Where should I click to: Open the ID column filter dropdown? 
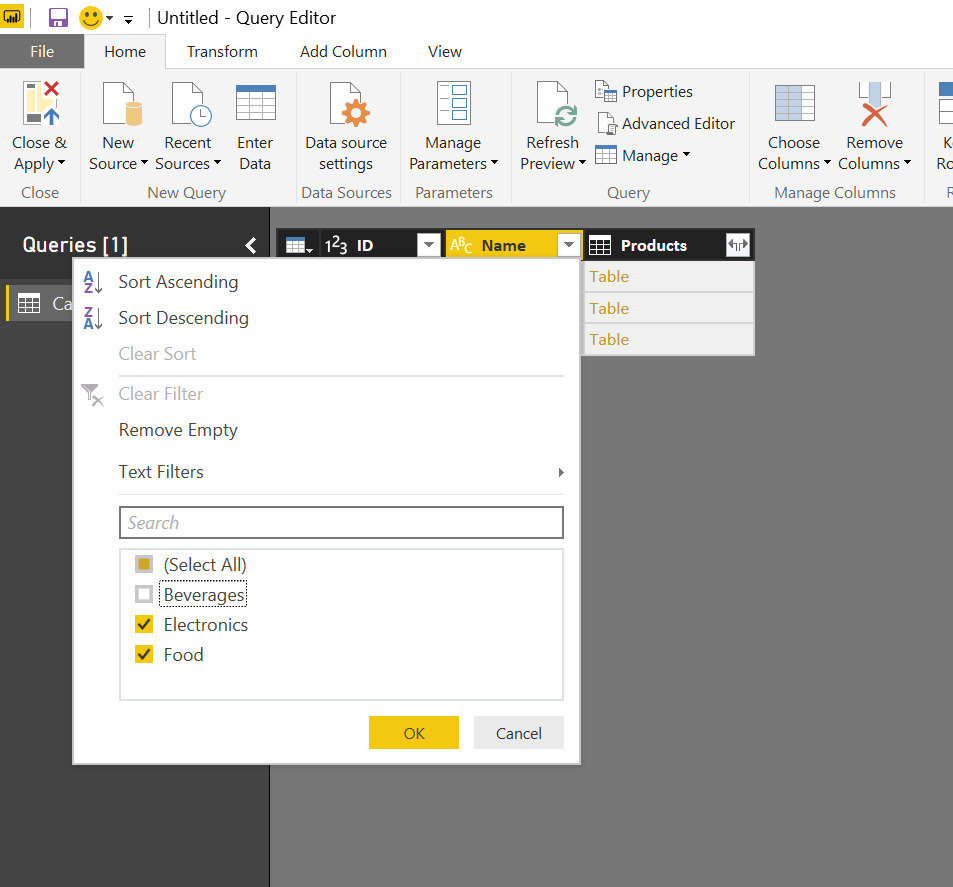(429, 244)
